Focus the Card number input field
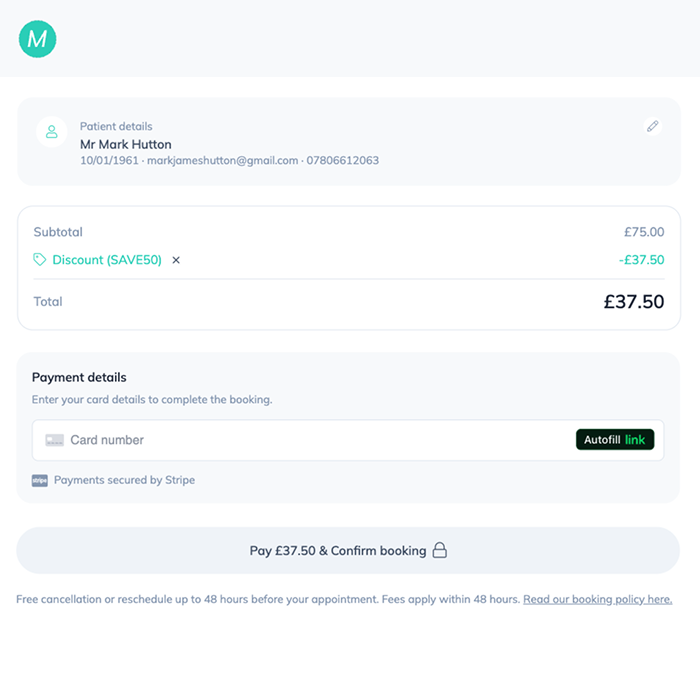 click(x=300, y=440)
